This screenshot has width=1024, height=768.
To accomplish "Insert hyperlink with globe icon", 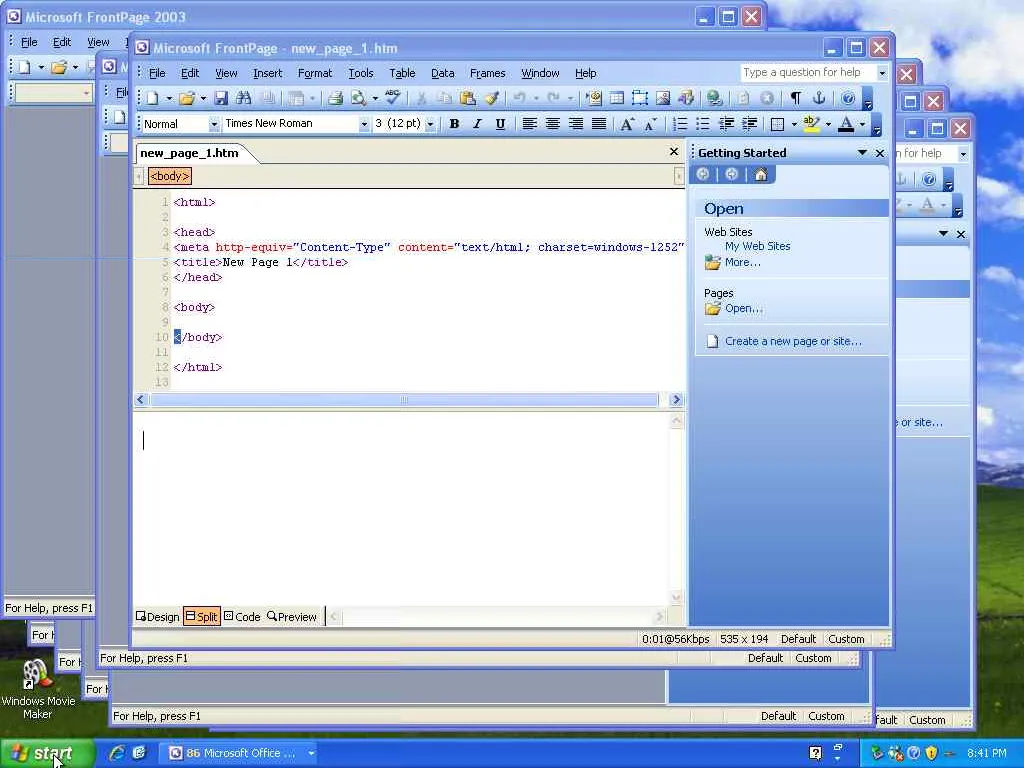I will click(x=714, y=99).
